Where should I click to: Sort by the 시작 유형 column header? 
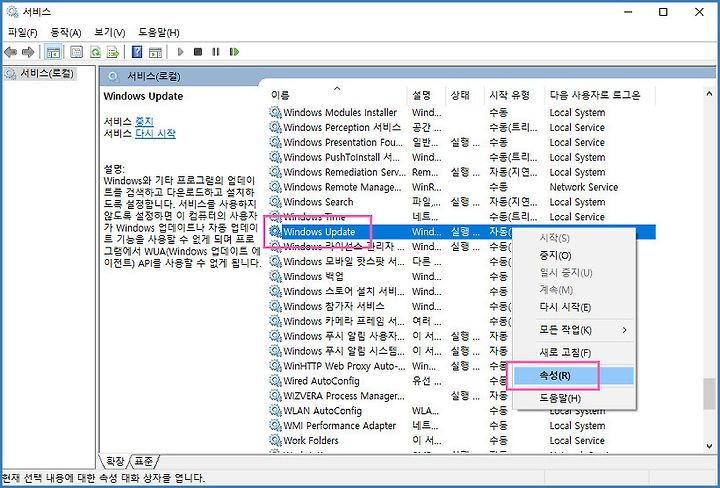[x=514, y=95]
